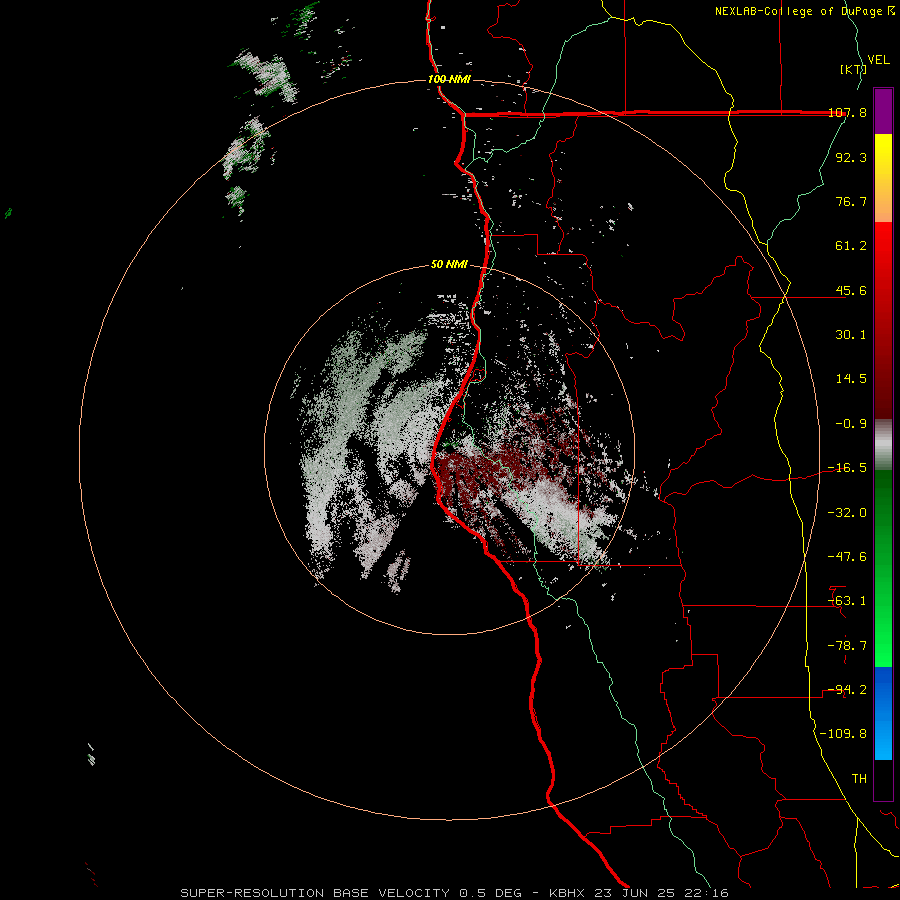
Task: Select the 107.8 value on the velocity scale
Action: click(848, 112)
